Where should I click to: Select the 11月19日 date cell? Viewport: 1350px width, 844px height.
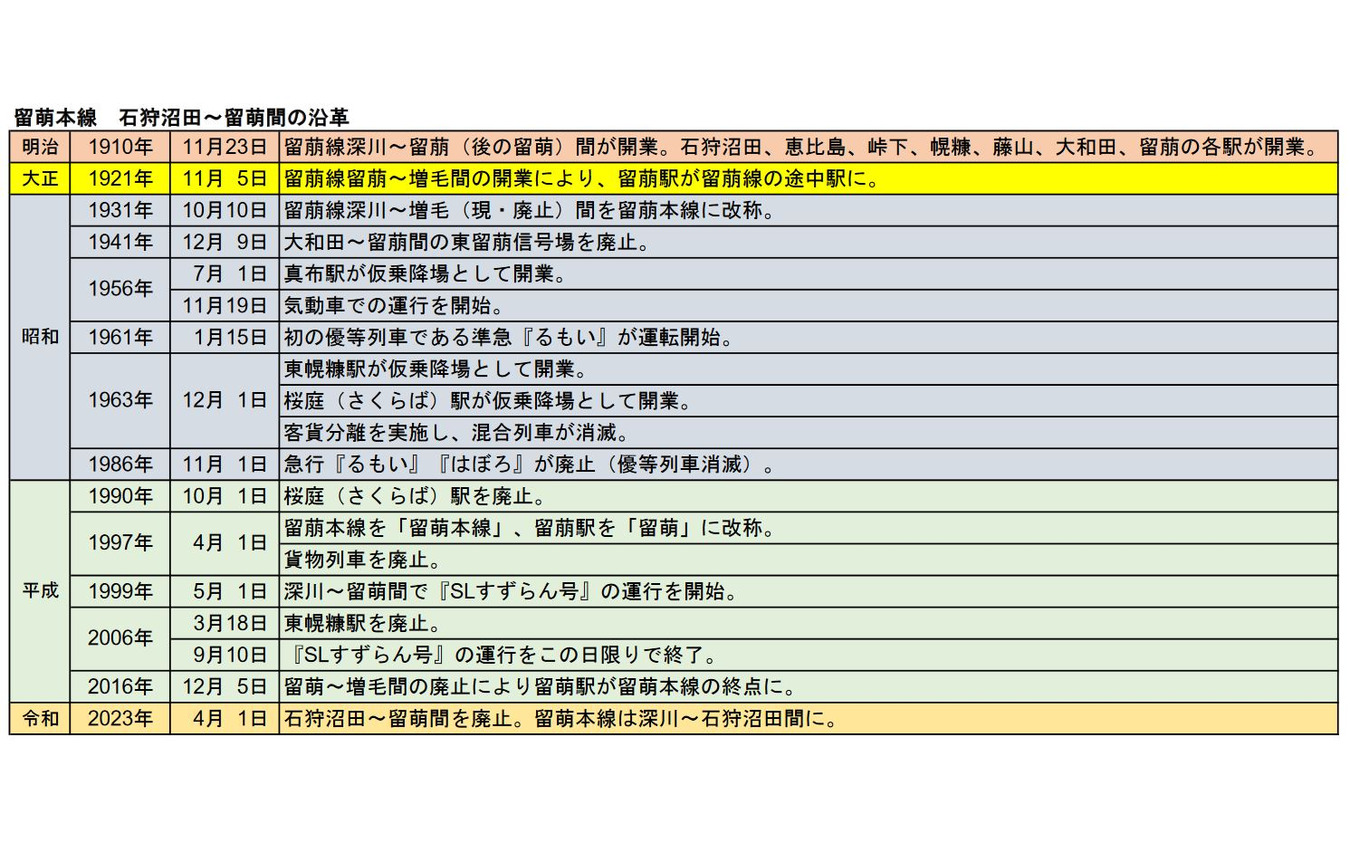(225, 305)
